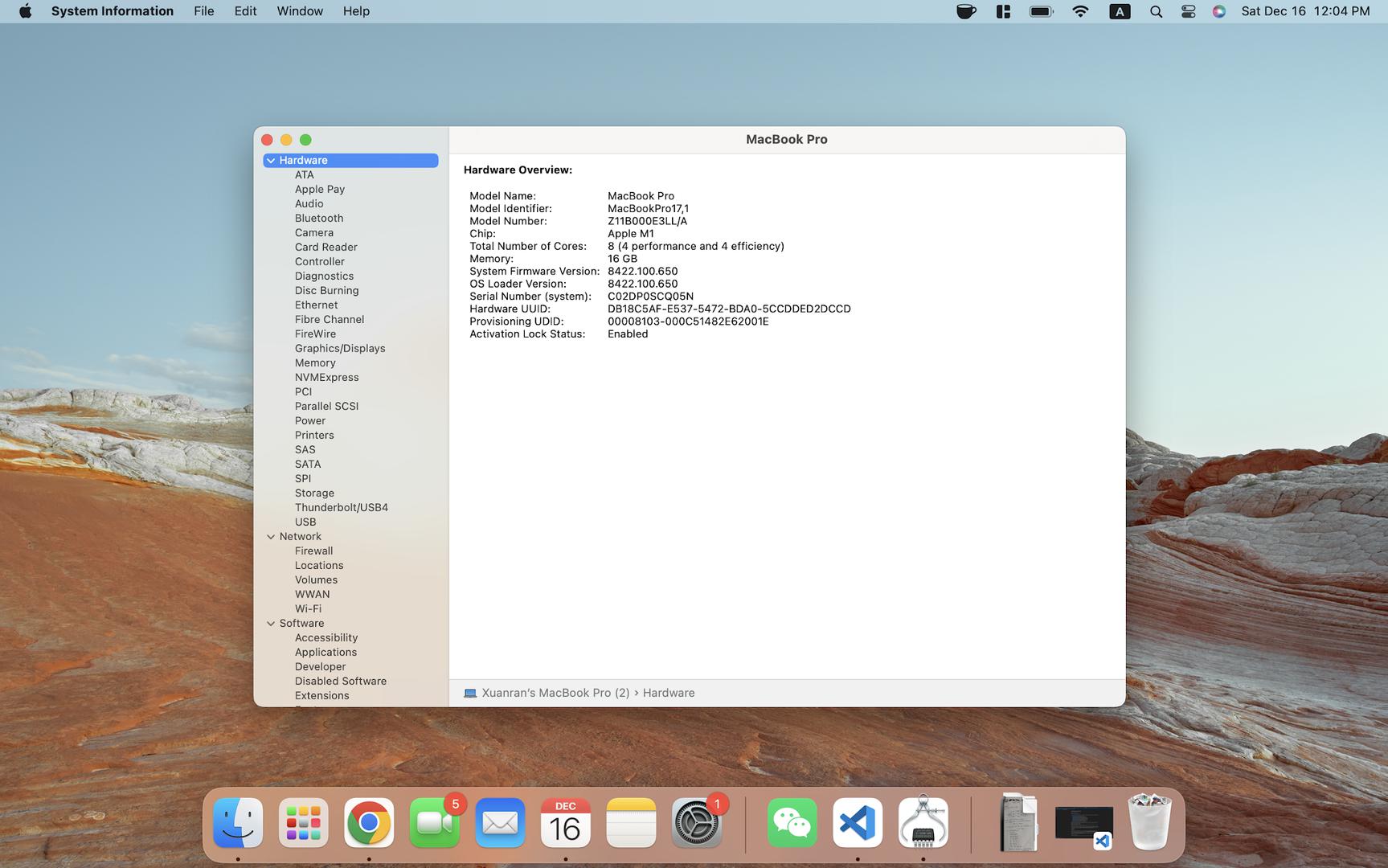Select ATA in sidebar
Viewport: 1388px width, 868px height.
click(305, 175)
